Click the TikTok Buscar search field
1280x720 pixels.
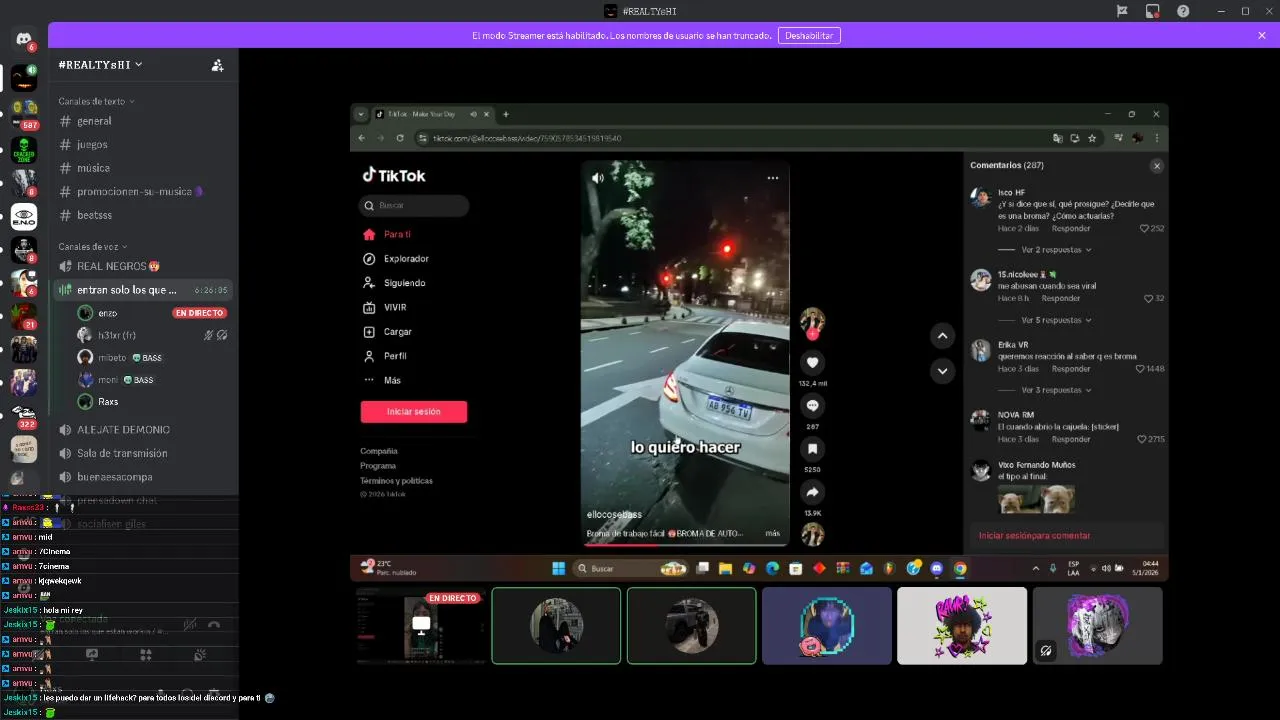coord(414,205)
